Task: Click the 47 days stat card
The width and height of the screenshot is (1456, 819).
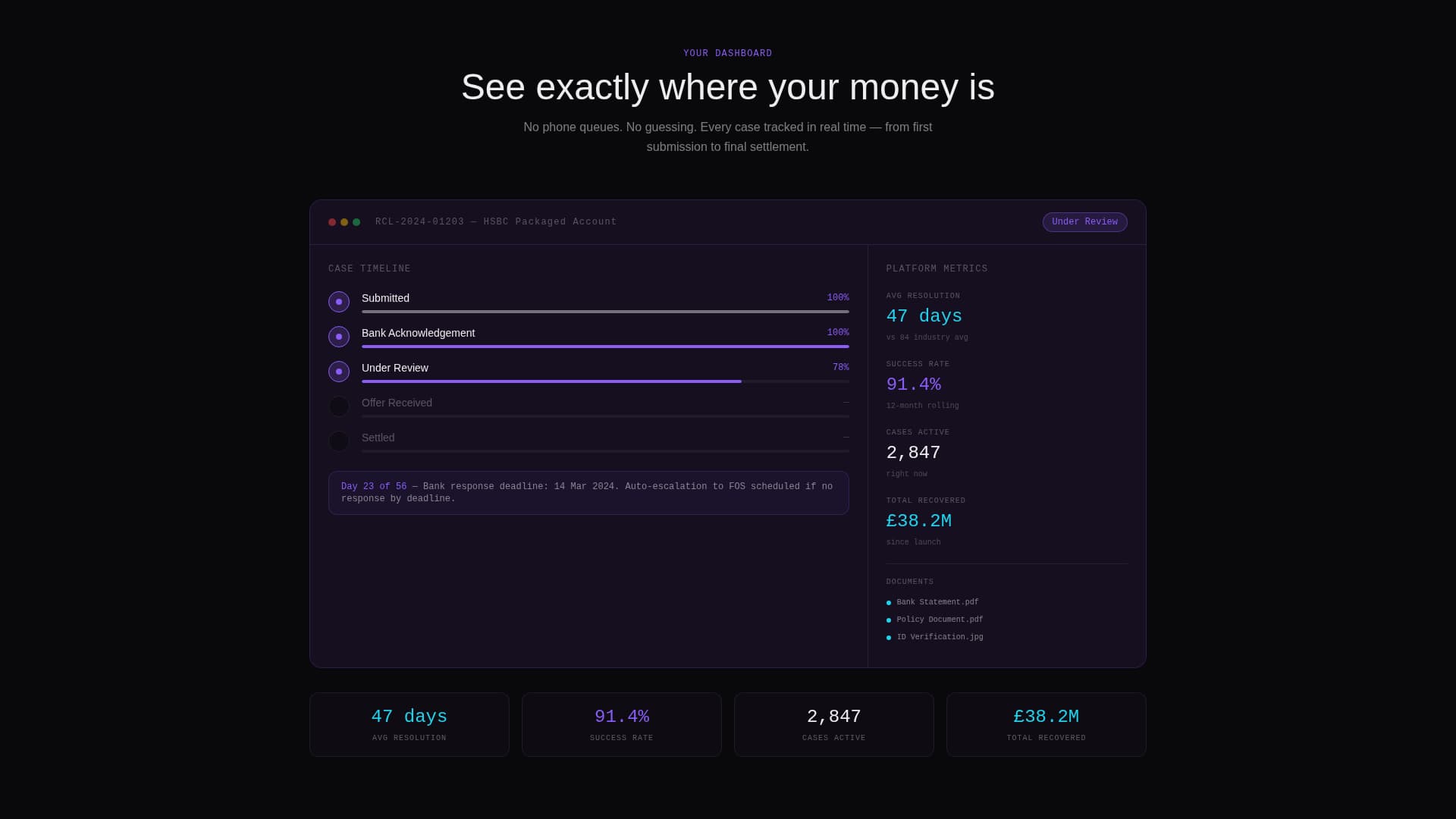Action: coord(409,724)
